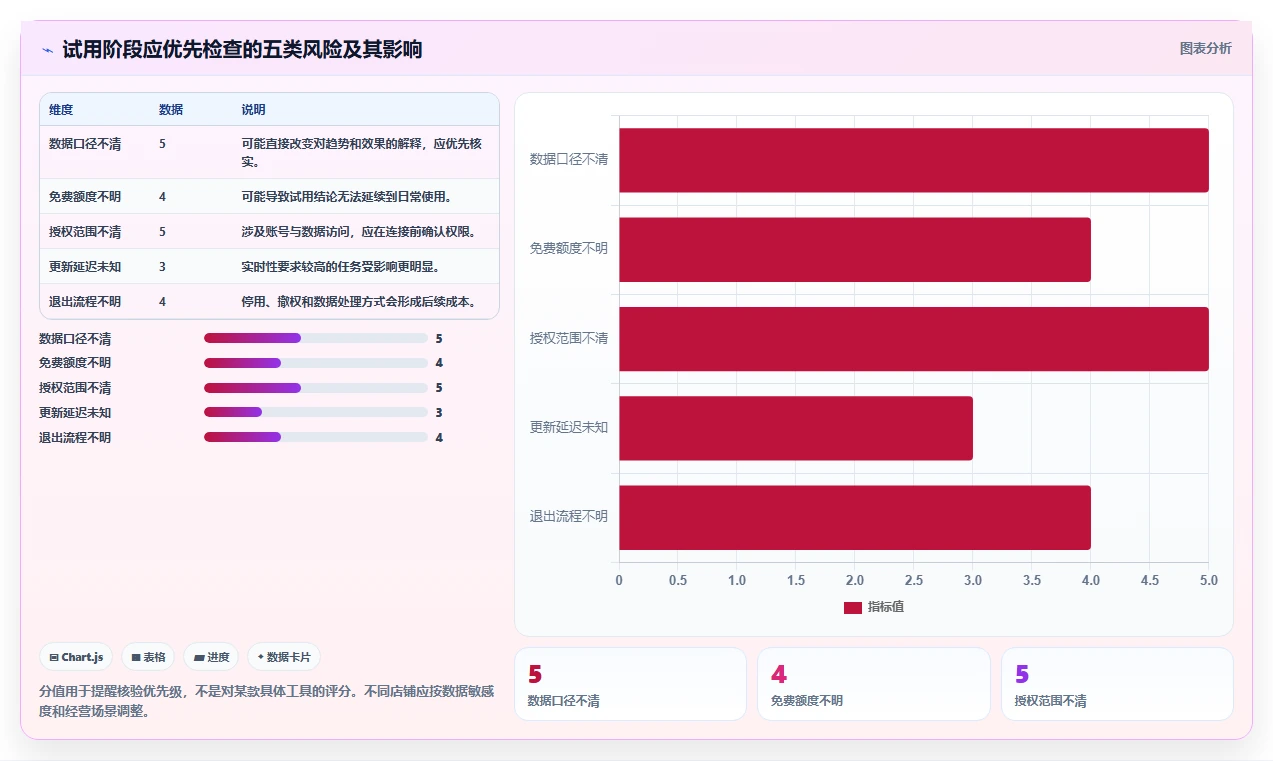
Task: Click the progress list label 更新延迟未知
Action: [x=75, y=412]
